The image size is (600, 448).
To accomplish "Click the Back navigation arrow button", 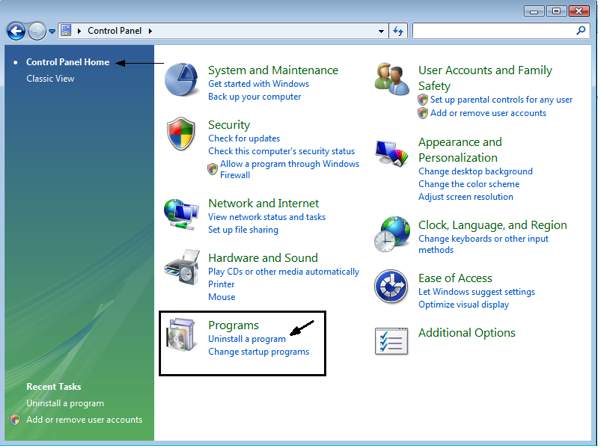I will (x=16, y=31).
